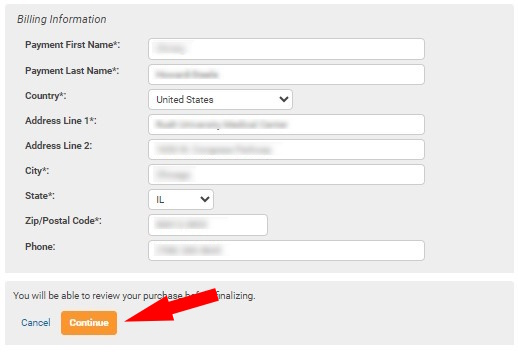Image resolution: width=518 pixels, height=362 pixels.
Task: Click the red arrow annotation graphic
Action: pos(172,306)
